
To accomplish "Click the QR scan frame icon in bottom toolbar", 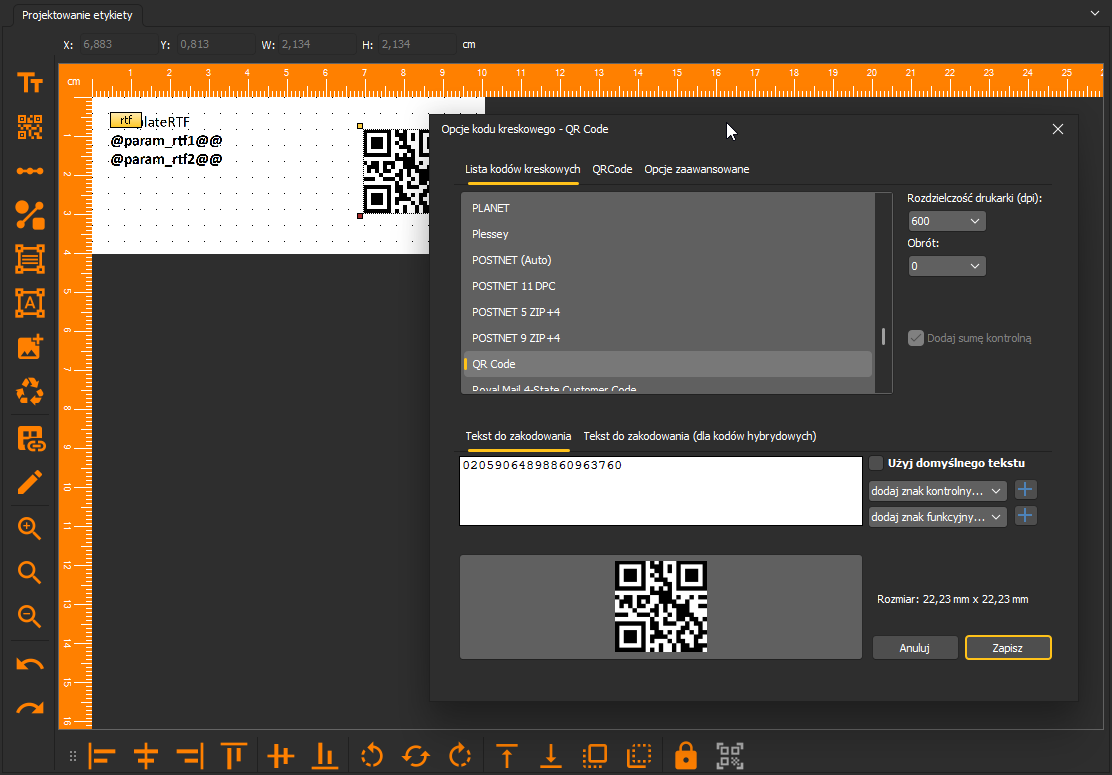I will click(x=730, y=756).
